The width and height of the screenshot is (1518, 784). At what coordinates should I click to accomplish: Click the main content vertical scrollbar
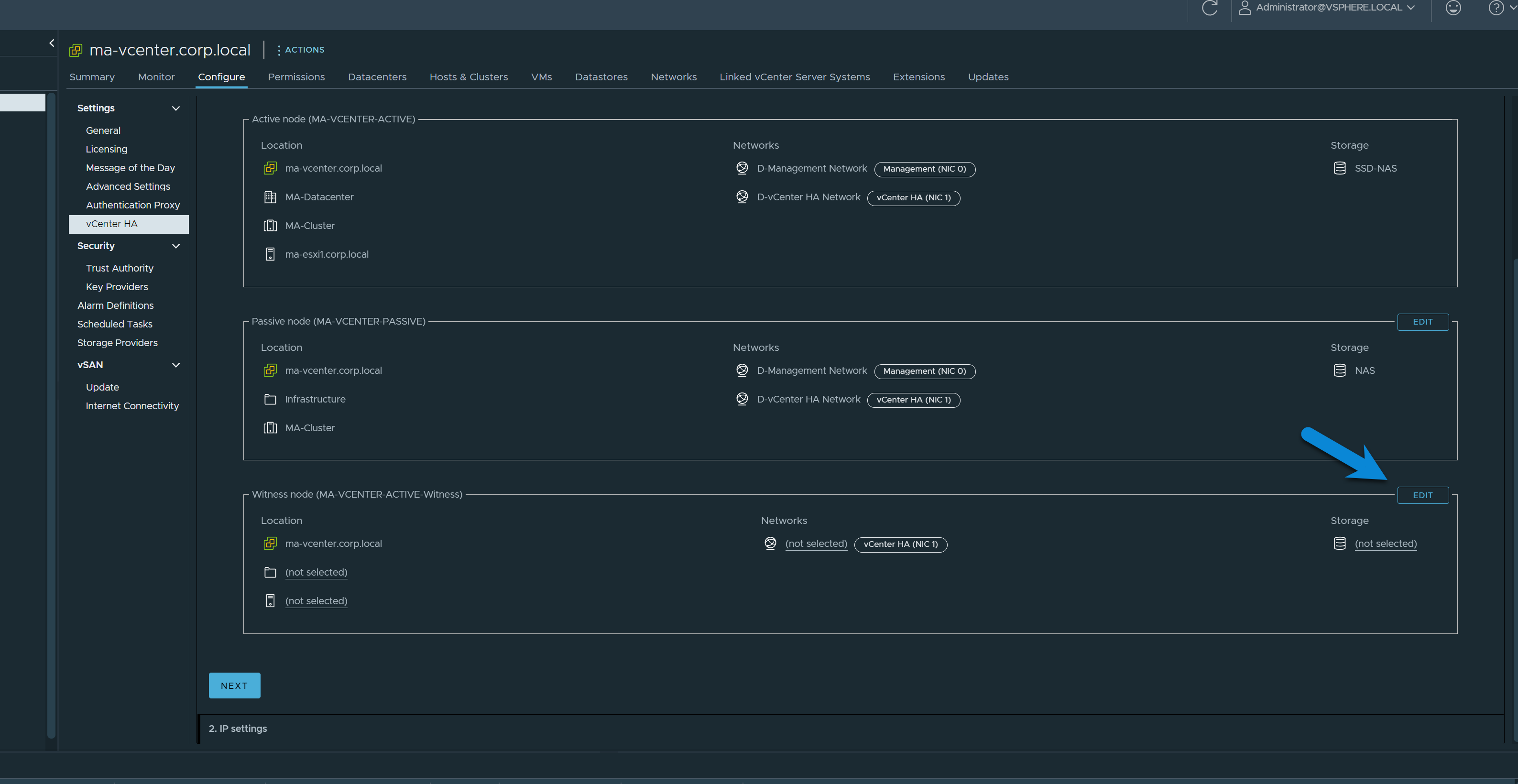coord(1515,500)
